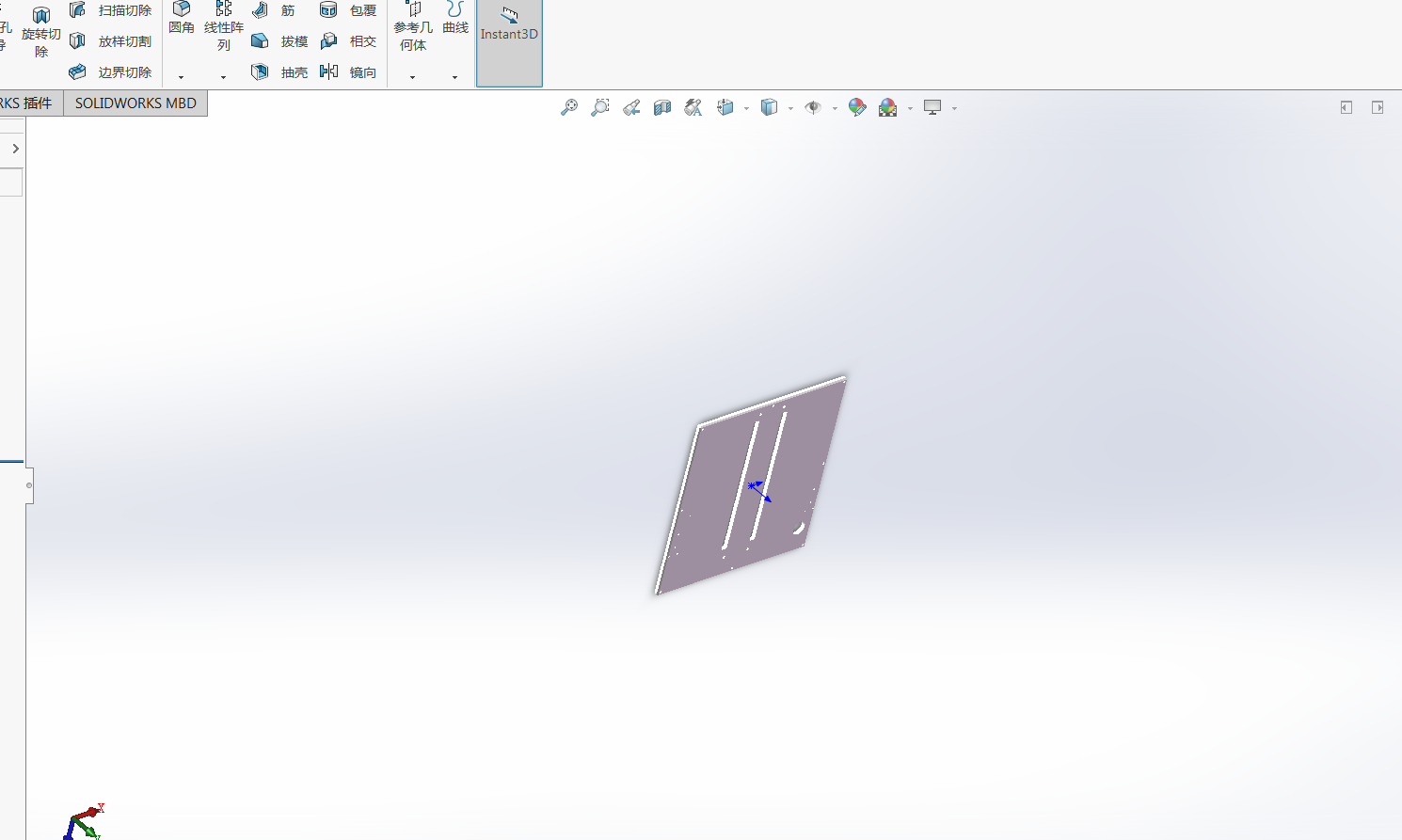Click the left panel collapse handle

tap(29, 485)
